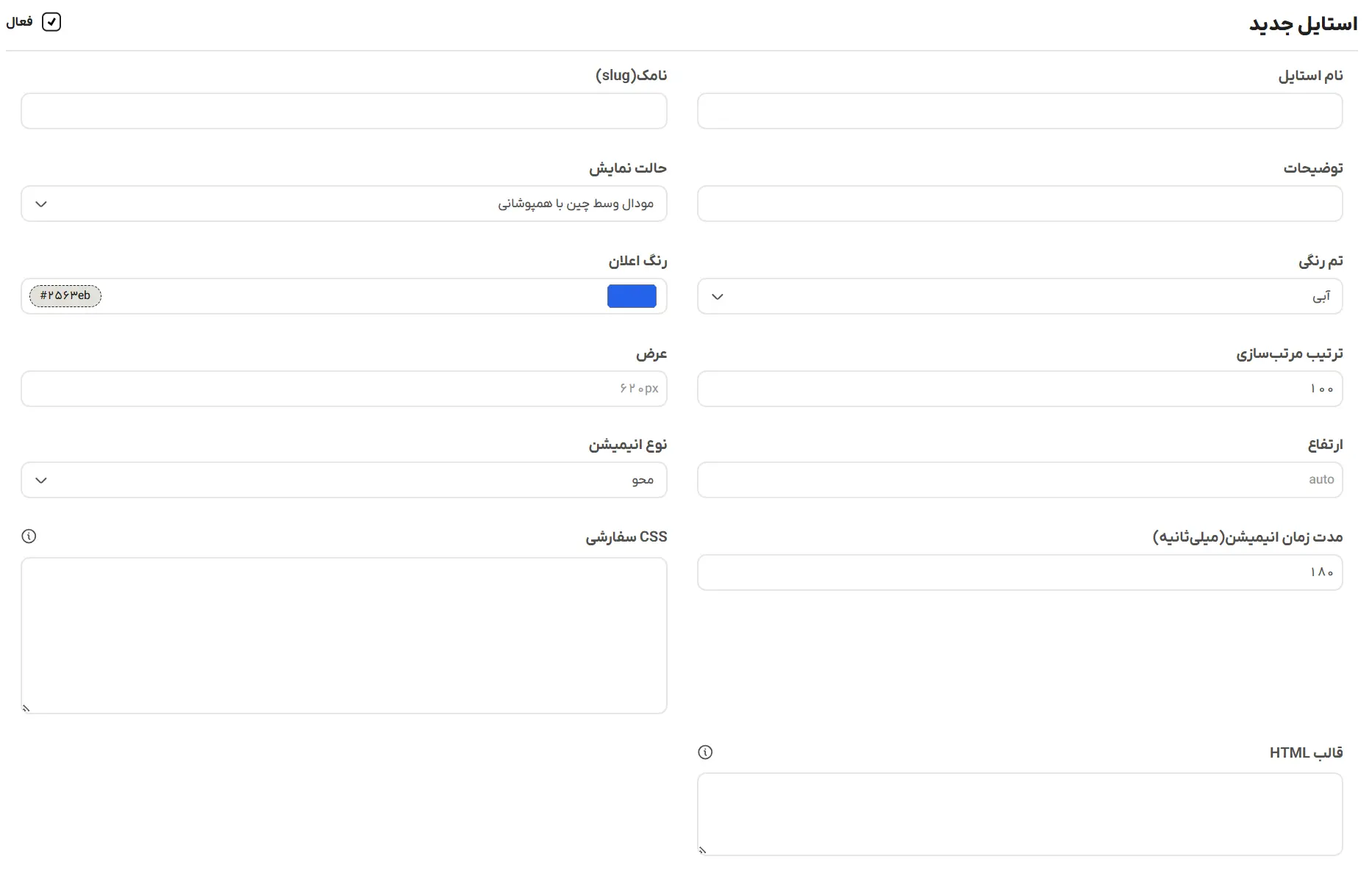Click the عرض width input
The height and width of the screenshot is (873, 1372).
tap(344, 389)
